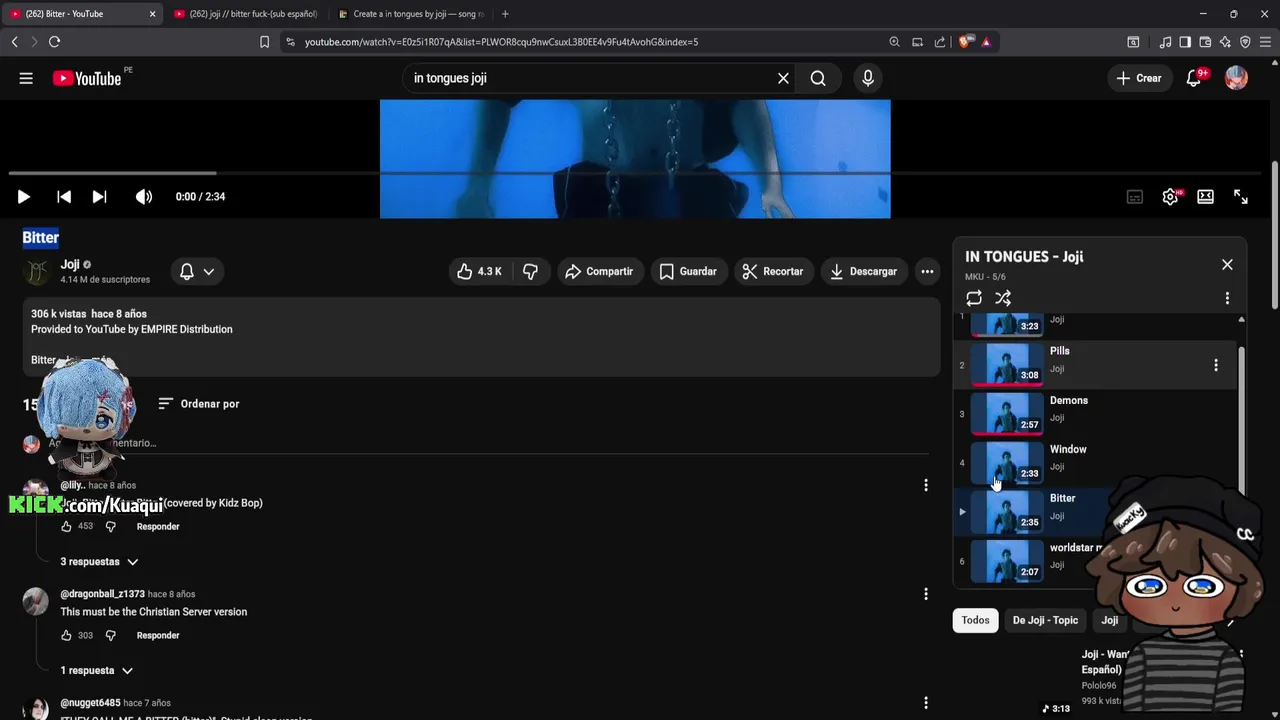Screen dimensions: 1280x720
Task: Select the Joji filter chip
Action: point(1110,620)
